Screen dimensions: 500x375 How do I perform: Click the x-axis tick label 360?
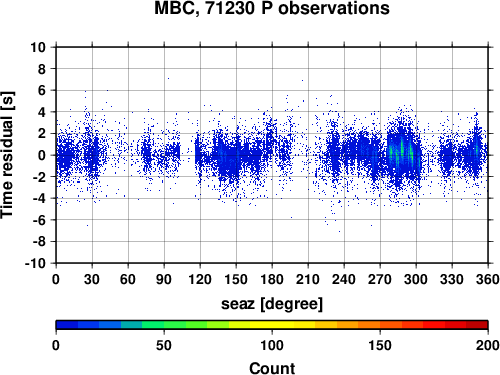point(488,279)
